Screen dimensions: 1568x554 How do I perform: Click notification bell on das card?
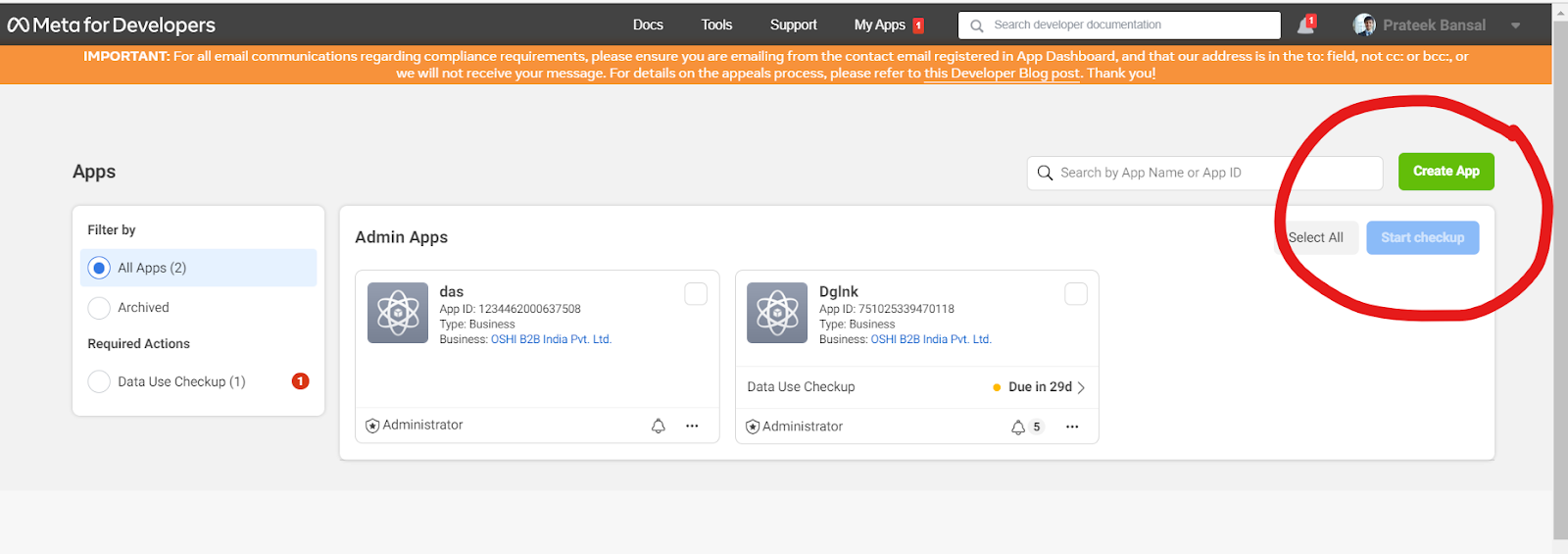[x=659, y=426]
